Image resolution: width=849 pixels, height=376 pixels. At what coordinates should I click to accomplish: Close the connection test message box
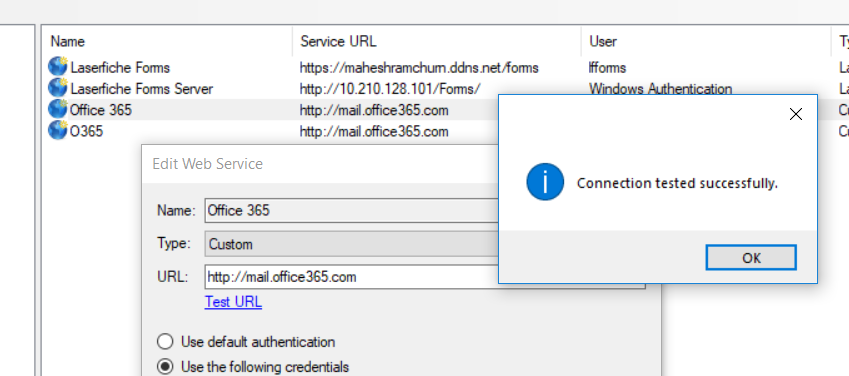tap(795, 114)
